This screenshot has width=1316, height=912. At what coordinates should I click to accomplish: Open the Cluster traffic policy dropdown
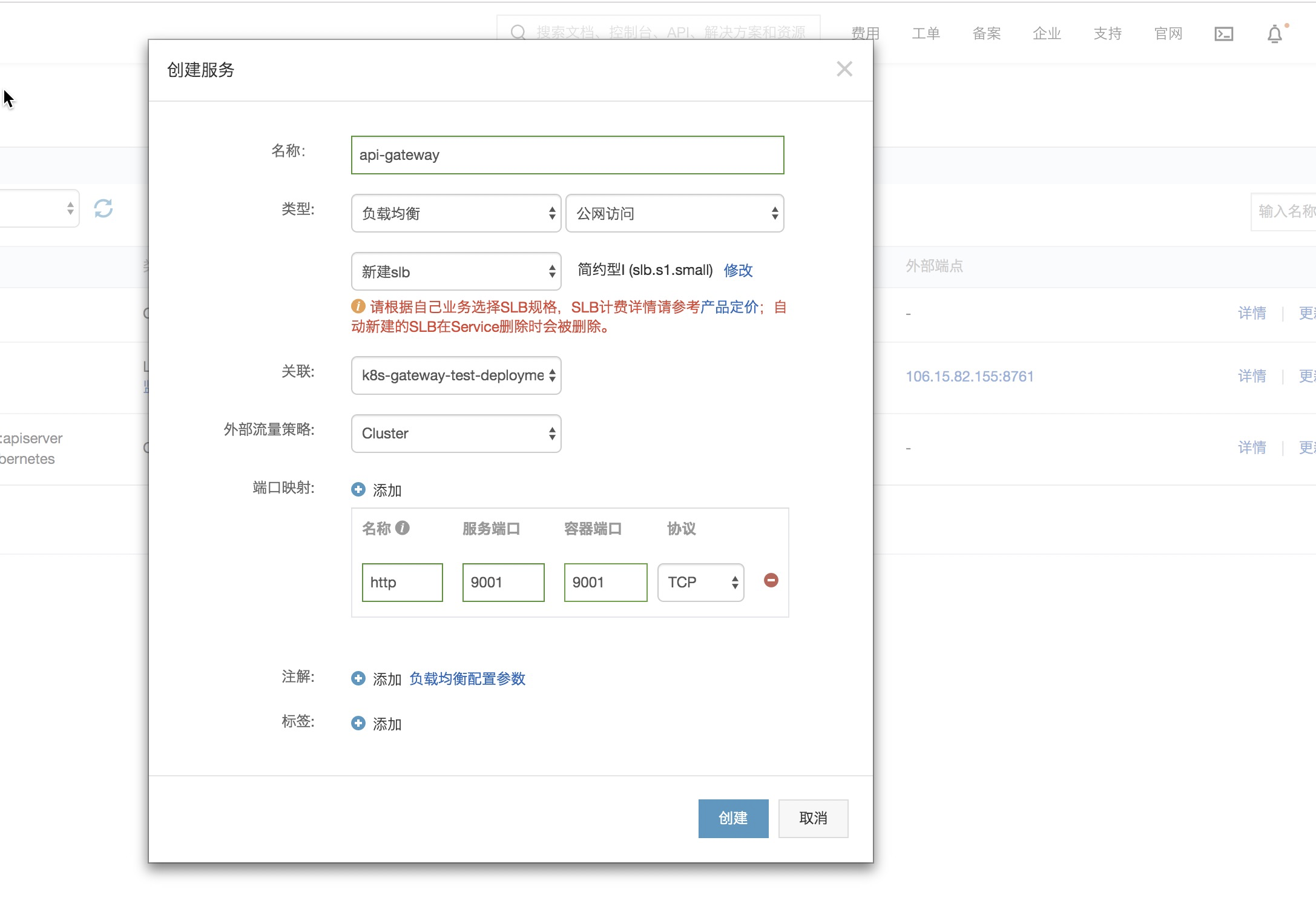tap(456, 434)
